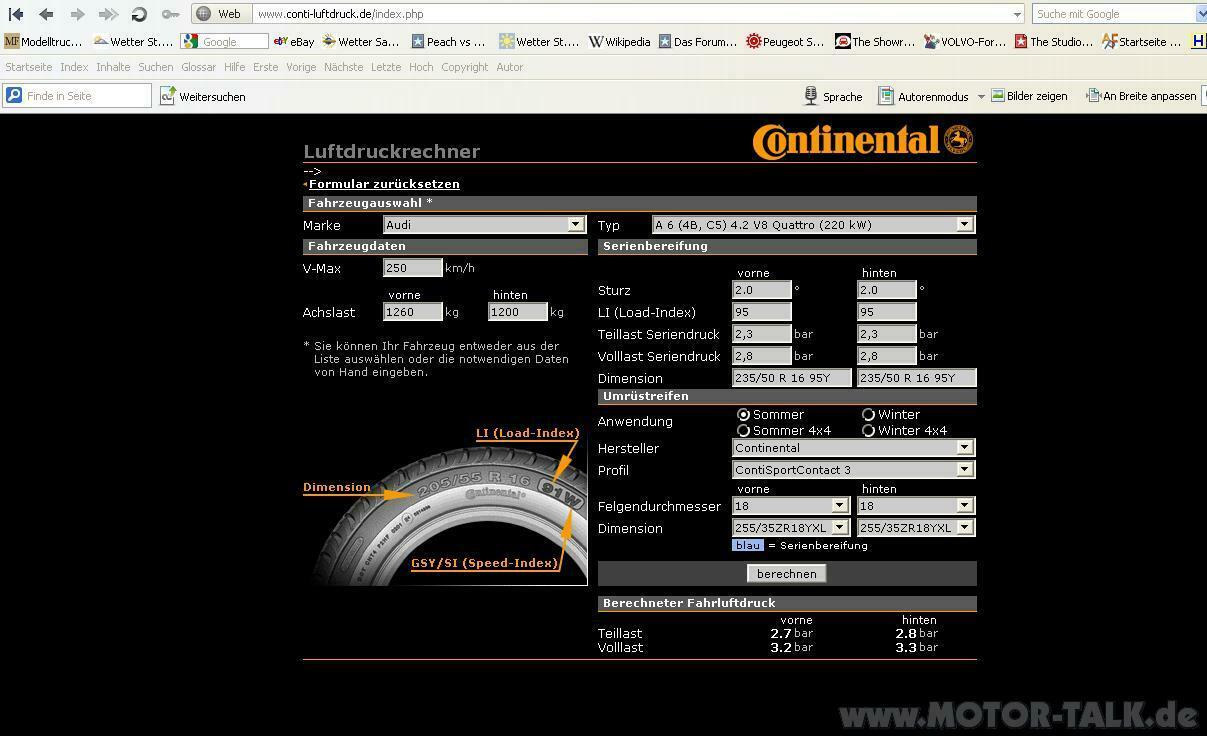
Task: Open the Profil dropdown ContiSportContact 3
Action: pos(853,469)
